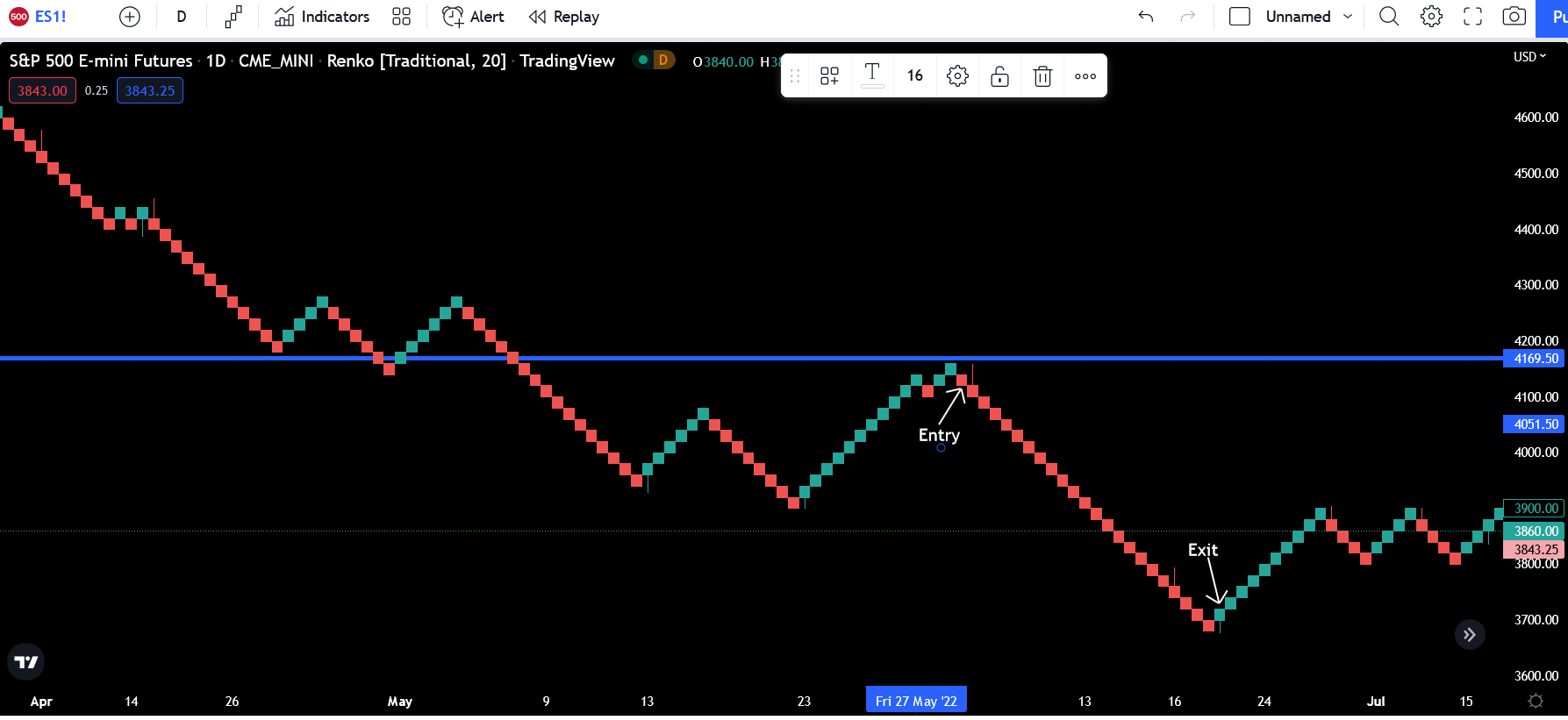Click the add symbol plus icon
Viewport: 1568px width, 720px height.
(x=129, y=17)
